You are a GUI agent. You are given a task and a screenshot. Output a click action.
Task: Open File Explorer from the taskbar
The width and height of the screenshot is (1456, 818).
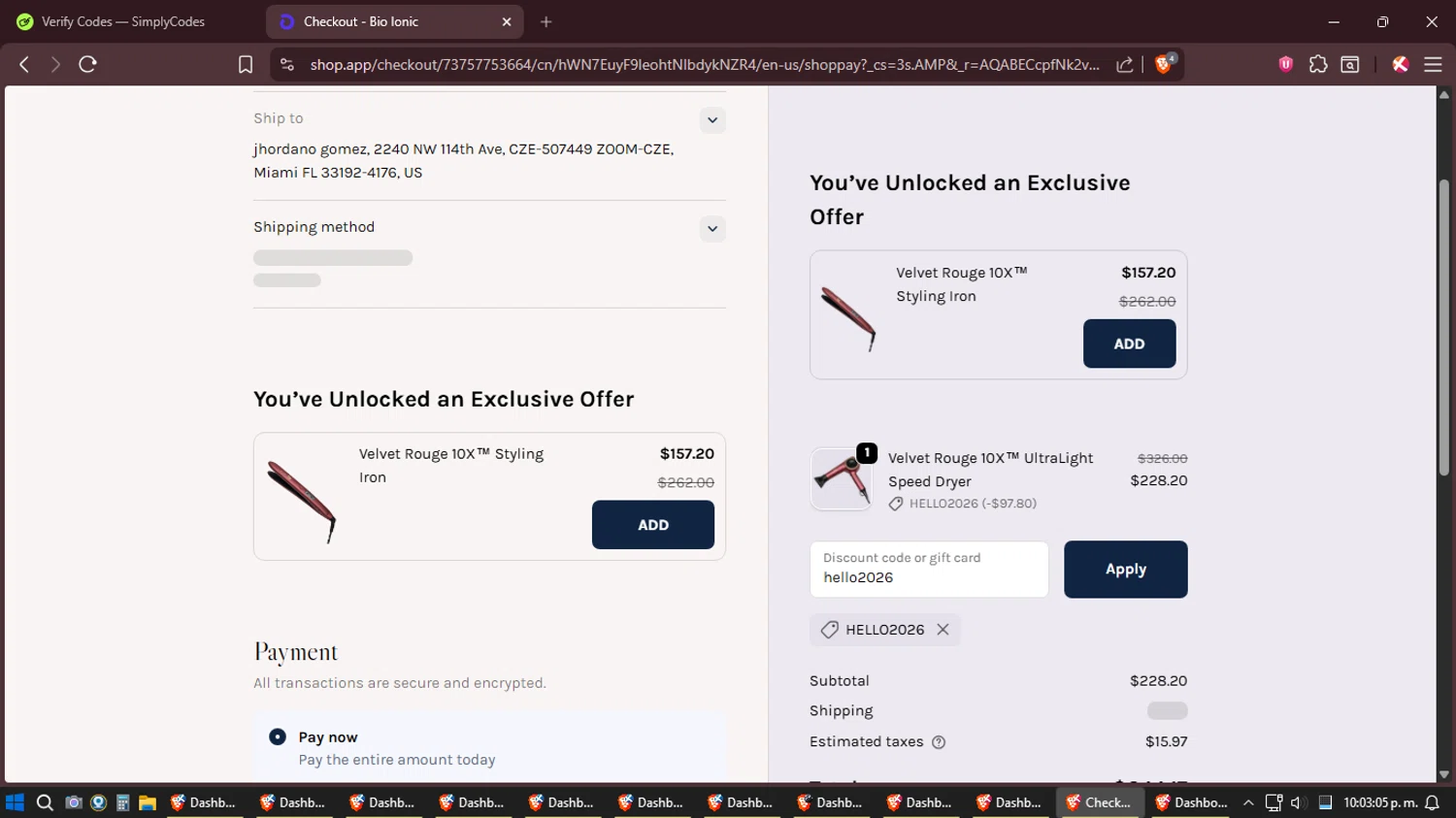[148, 802]
